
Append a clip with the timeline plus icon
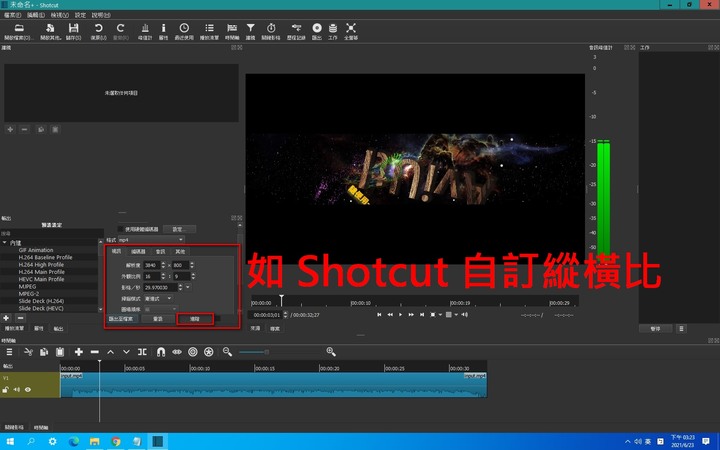(x=79, y=352)
